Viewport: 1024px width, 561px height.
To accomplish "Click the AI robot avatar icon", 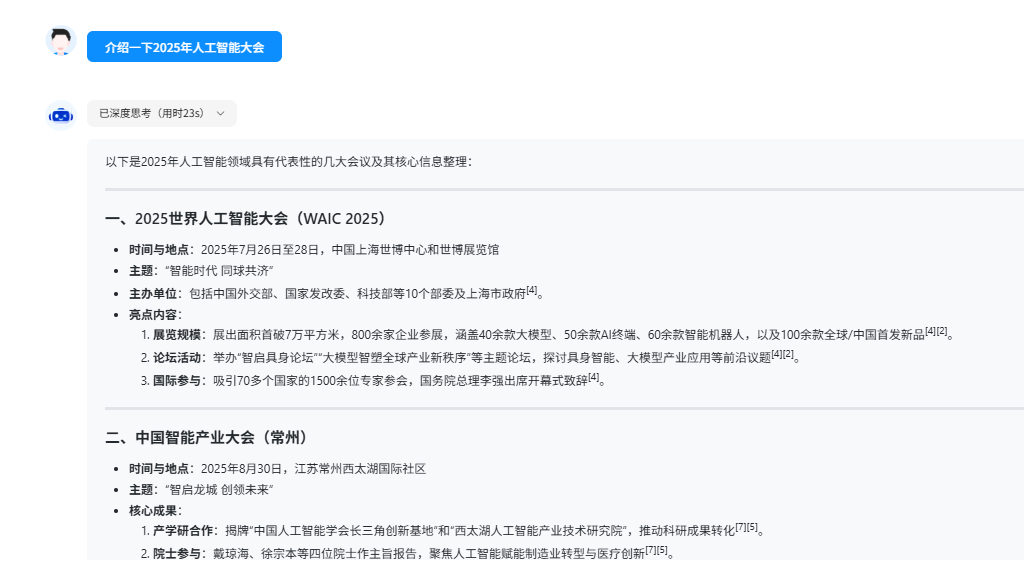I will pyautogui.click(x=62, y=115).
